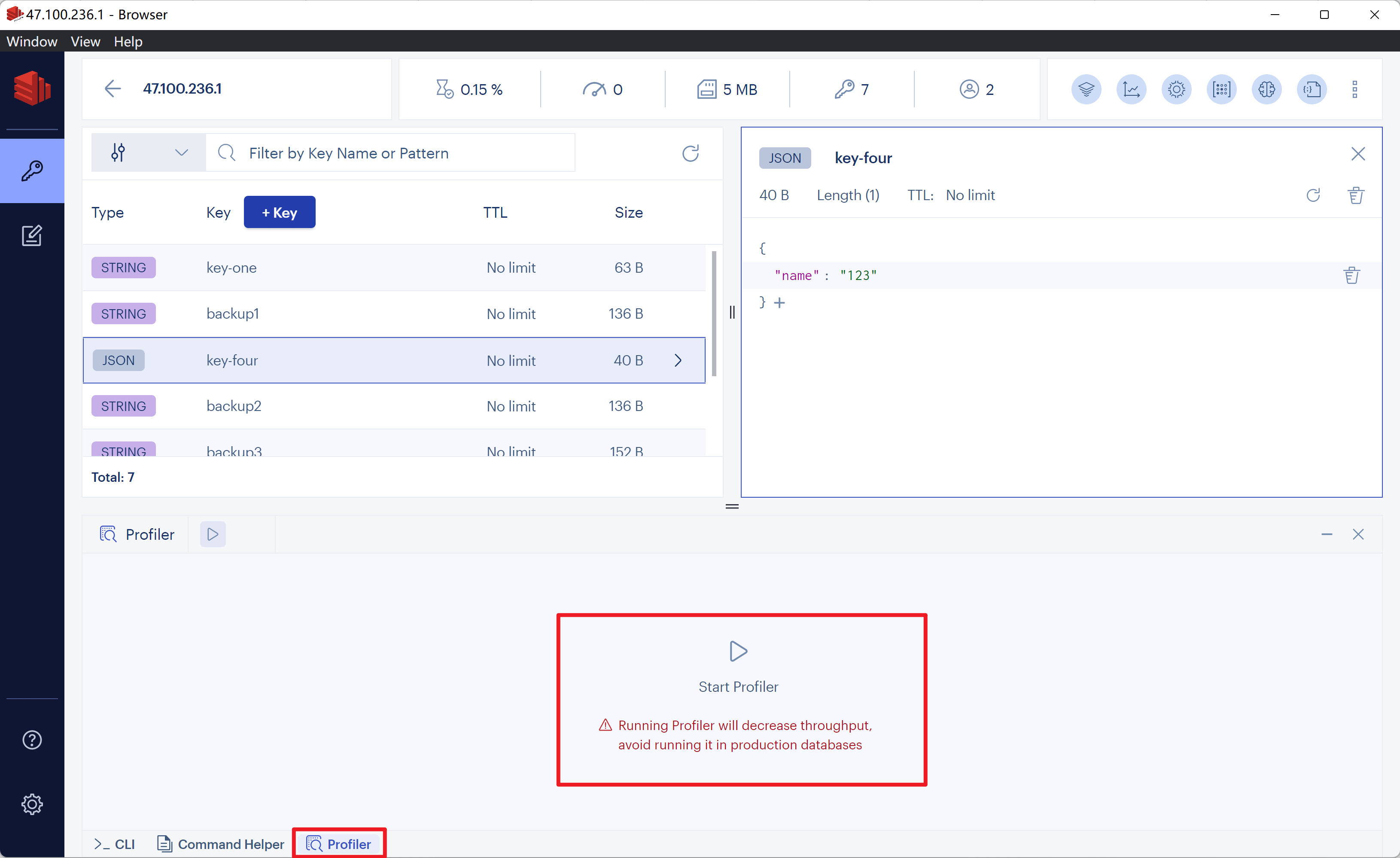Open the View menu
The height and width of the screenshot is (858, 1400).
(x=85, y=42)
